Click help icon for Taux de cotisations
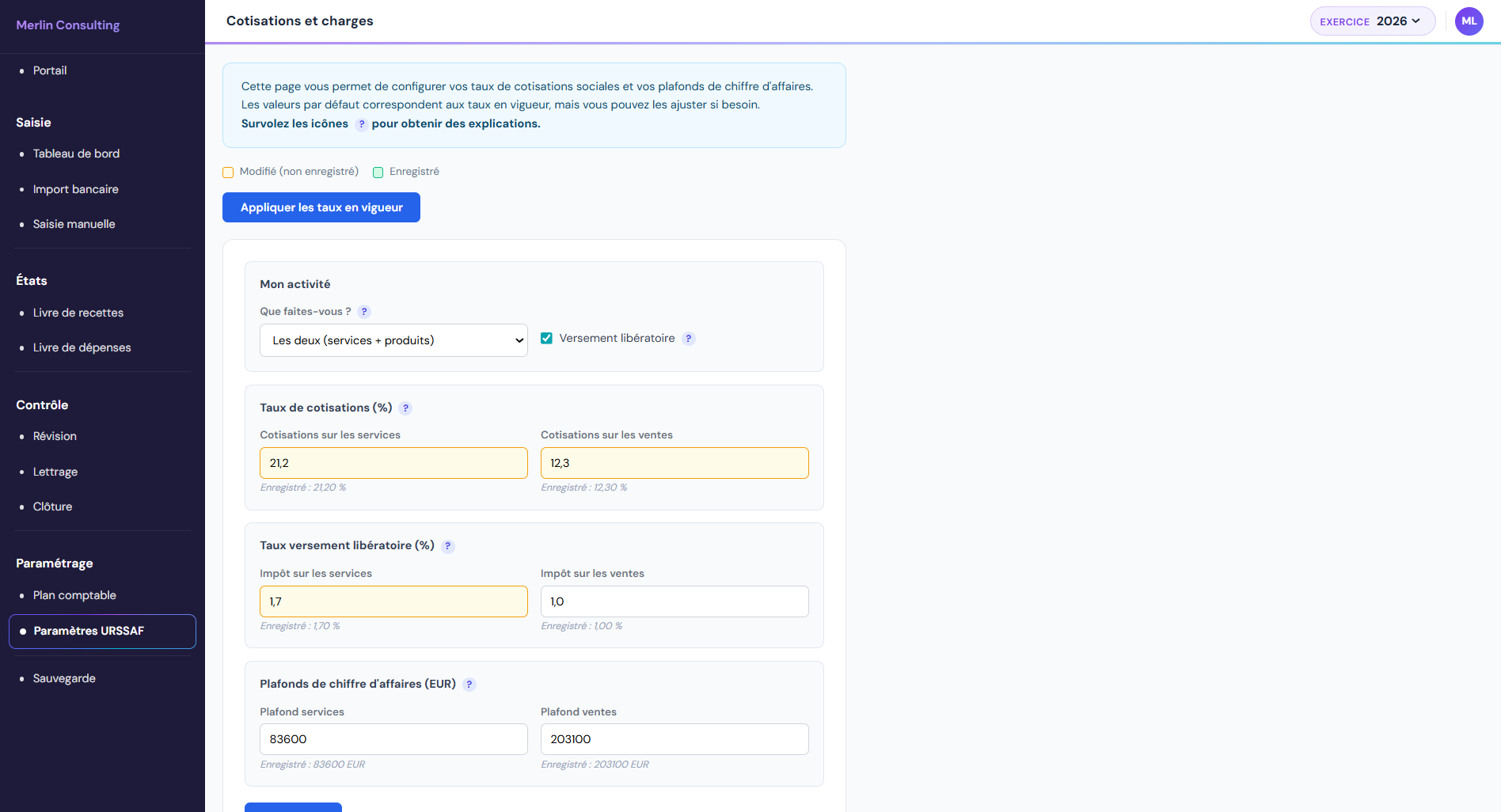 pyautogui.click(x=405, y=408)
